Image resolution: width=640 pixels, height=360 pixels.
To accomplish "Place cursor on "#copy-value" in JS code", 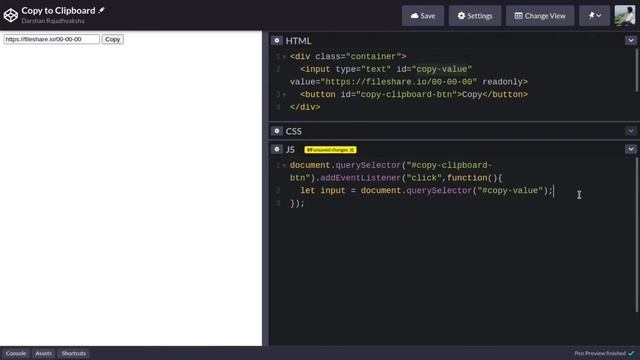I will 510,191.
